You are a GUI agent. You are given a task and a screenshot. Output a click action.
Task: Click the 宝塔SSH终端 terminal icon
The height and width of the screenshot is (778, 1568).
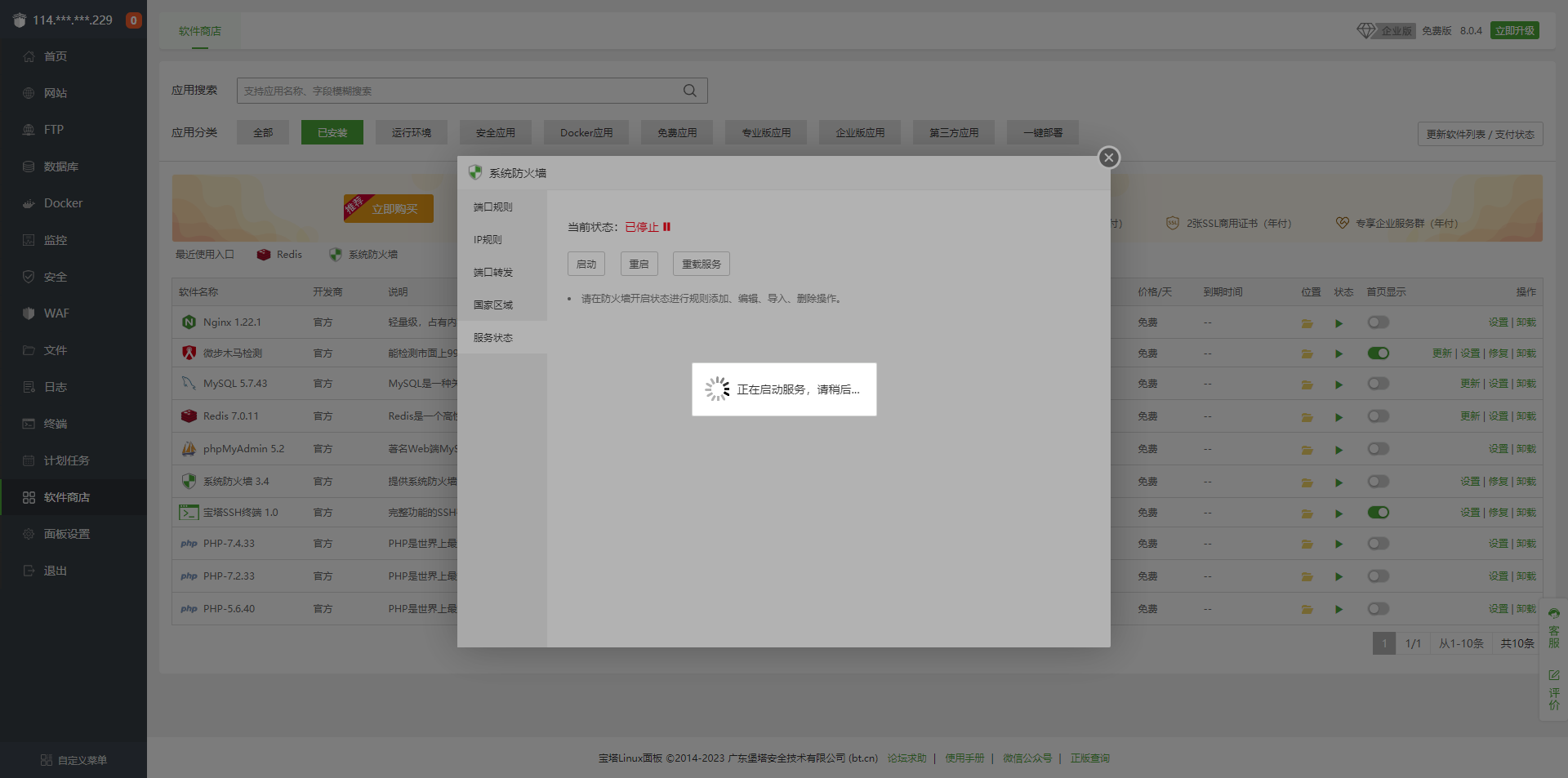[x=189, y=513]
